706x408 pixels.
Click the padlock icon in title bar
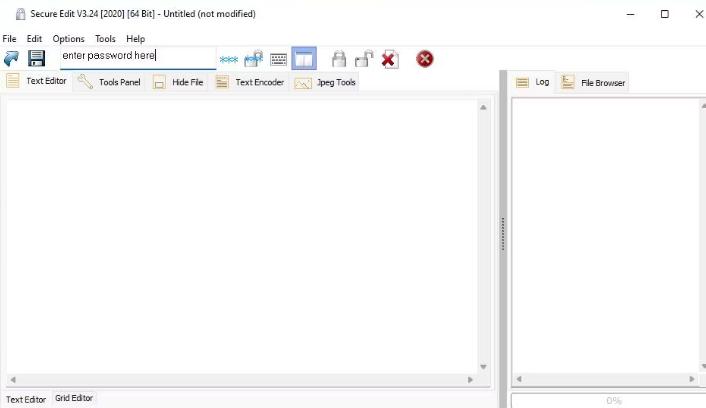(20, 14)
